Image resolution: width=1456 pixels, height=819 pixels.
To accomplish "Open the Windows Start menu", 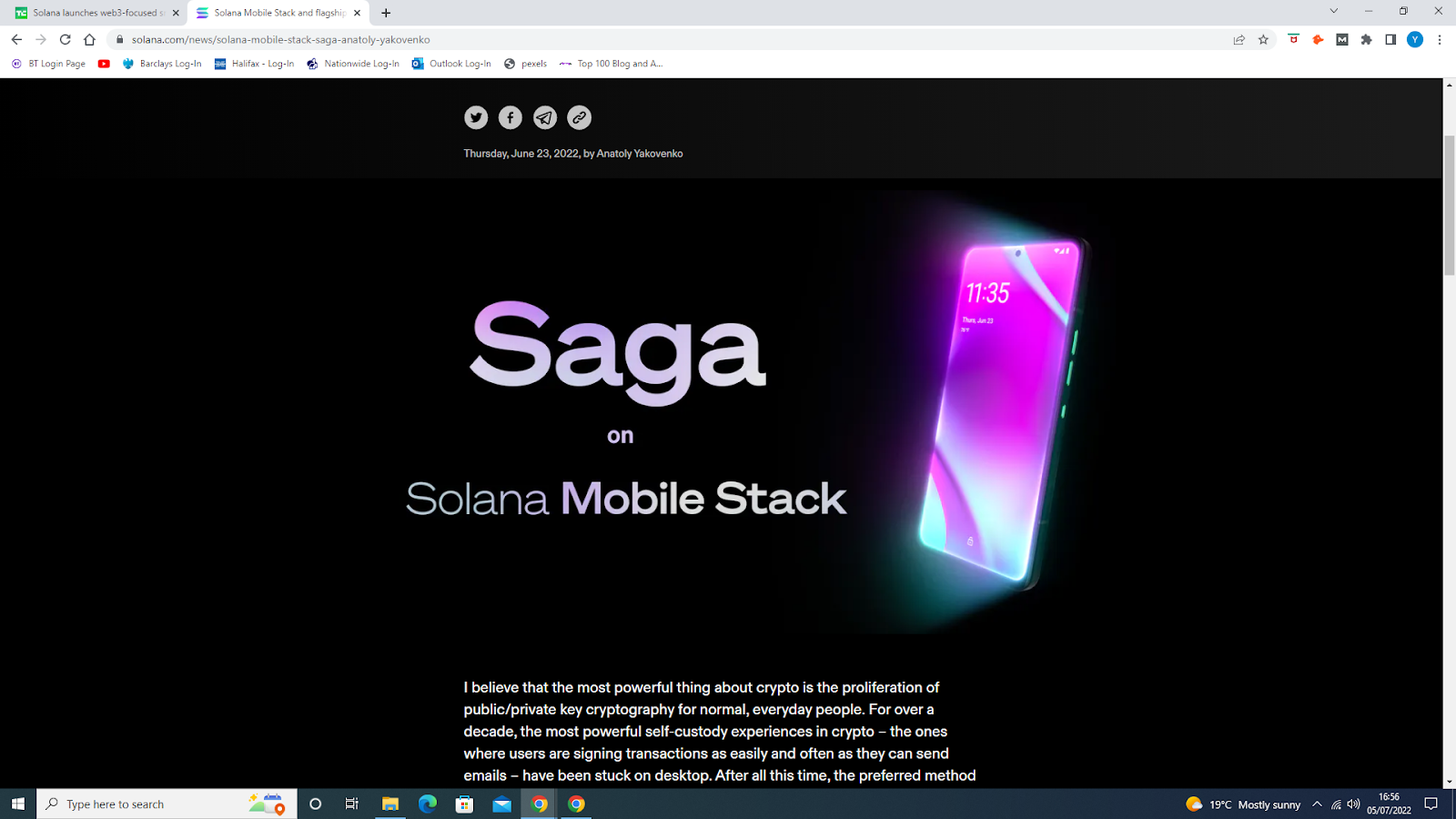I will click(x=17, y=804).
